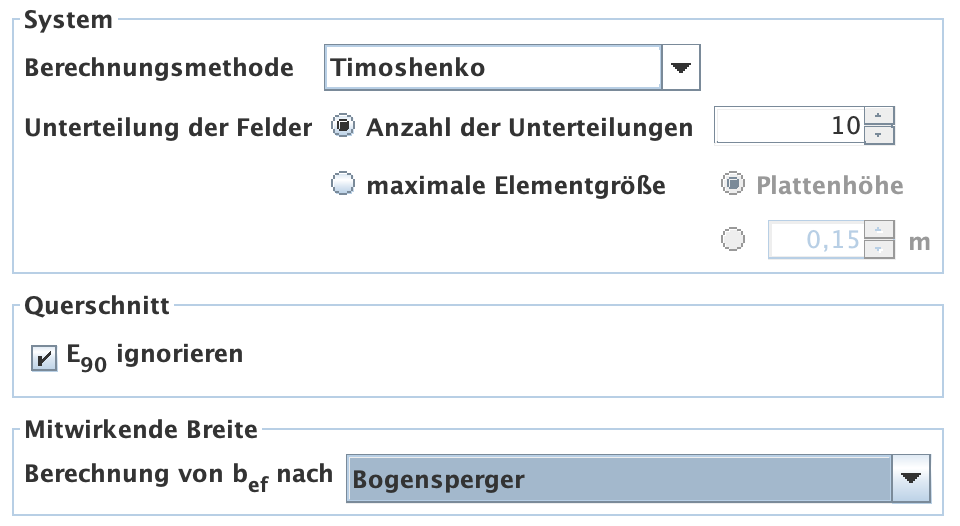
Task: Click the Berechnung von bef nach label
Action: pos(178,475)
